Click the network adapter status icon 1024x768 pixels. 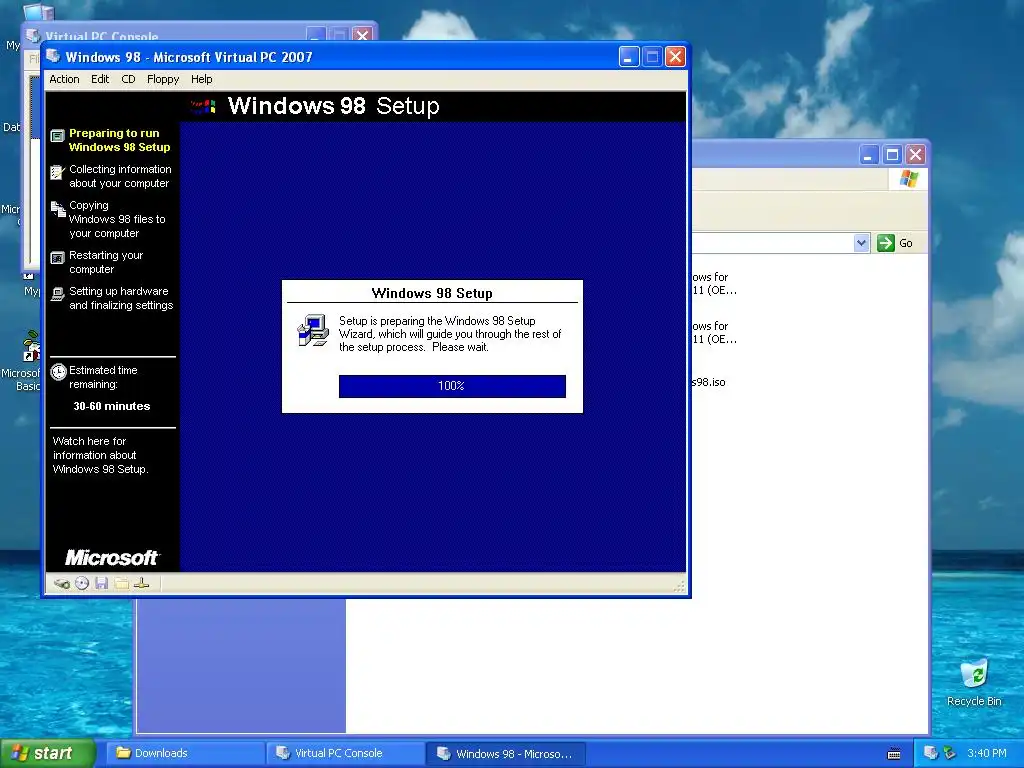click(141, 583)
